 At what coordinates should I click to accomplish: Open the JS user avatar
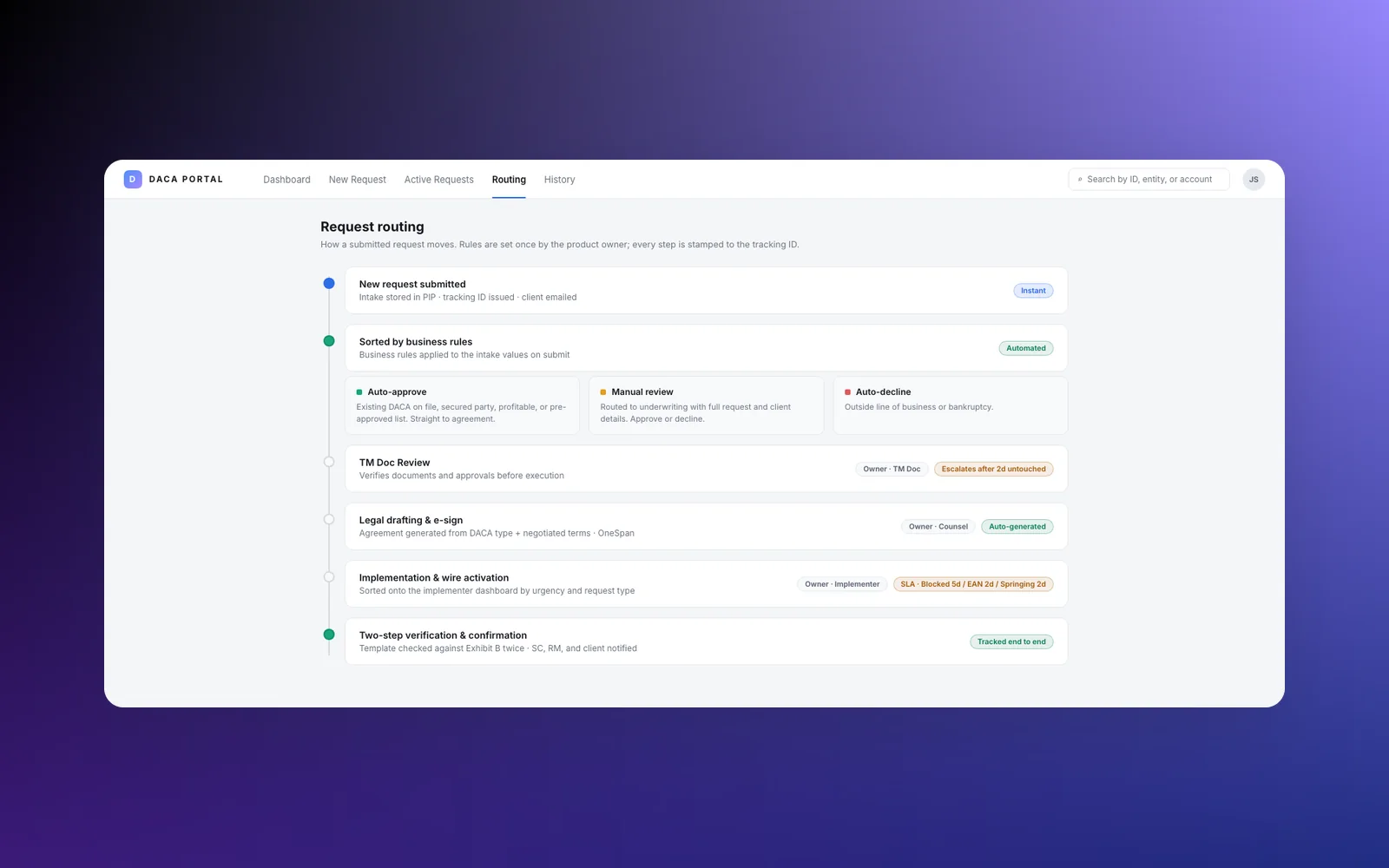(1254, 179)
